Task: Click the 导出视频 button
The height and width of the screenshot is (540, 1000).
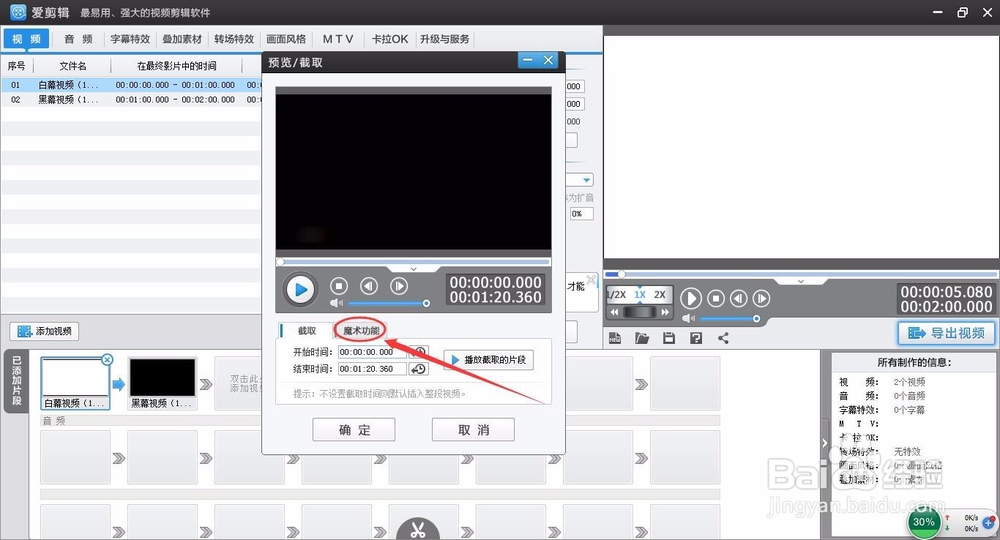Action: pos(946,333)
